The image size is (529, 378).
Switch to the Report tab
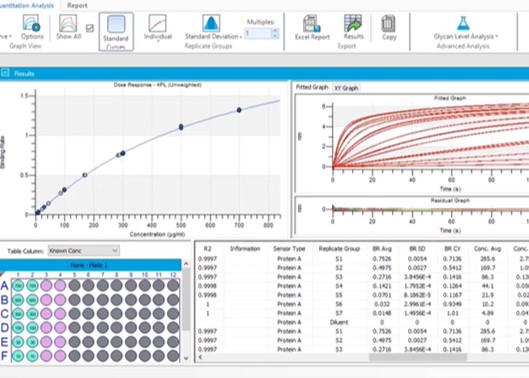77,5
